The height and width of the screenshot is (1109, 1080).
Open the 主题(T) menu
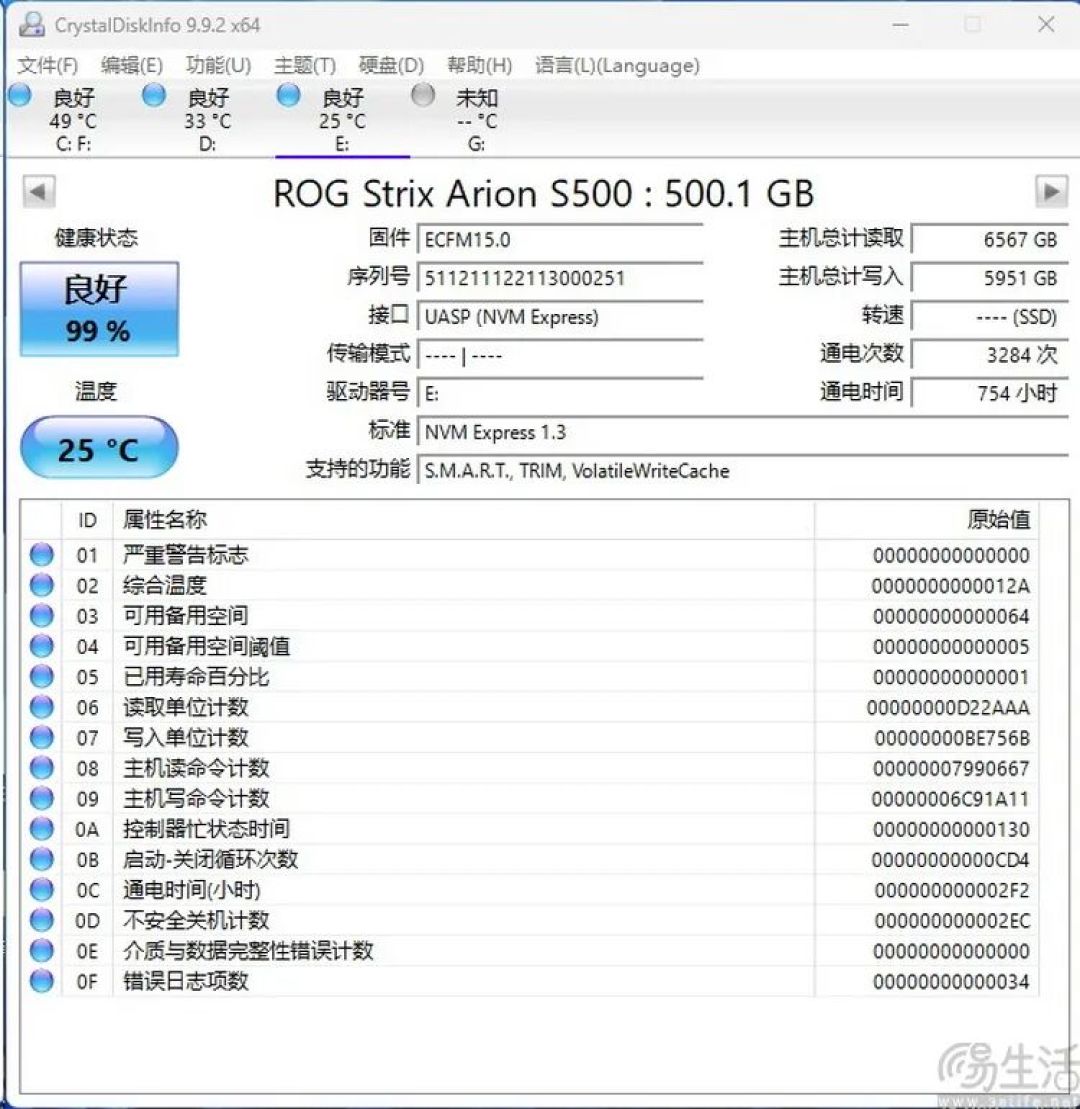point(305,65)
